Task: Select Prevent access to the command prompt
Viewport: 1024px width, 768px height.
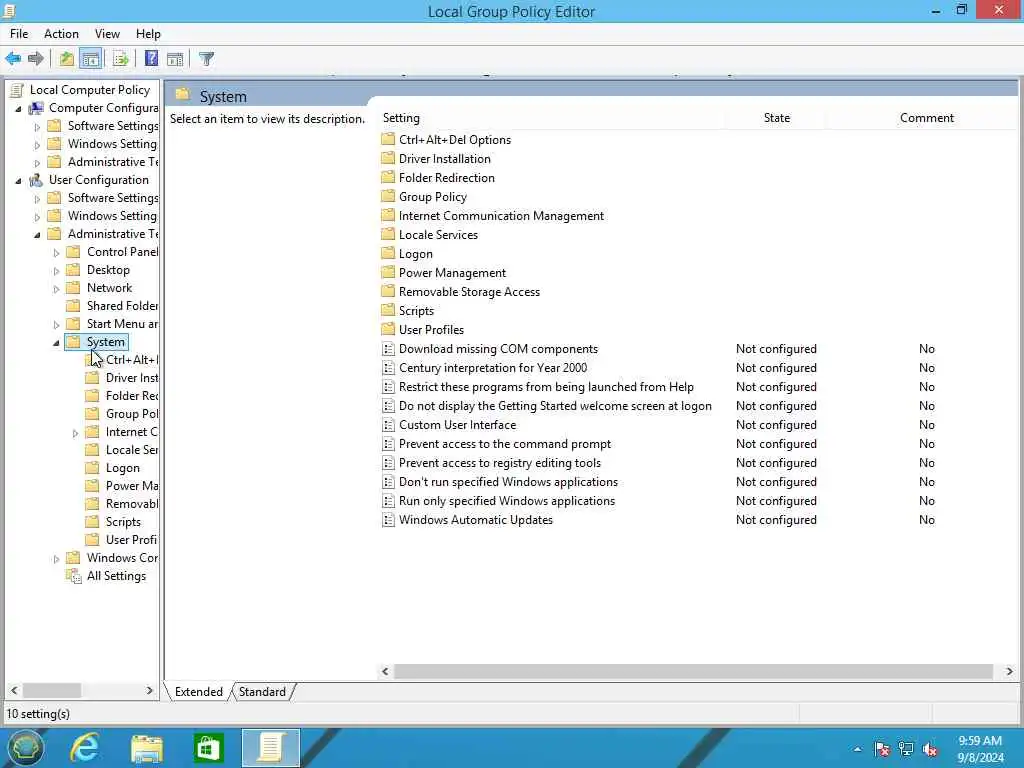Action: (x=505, y=444)
